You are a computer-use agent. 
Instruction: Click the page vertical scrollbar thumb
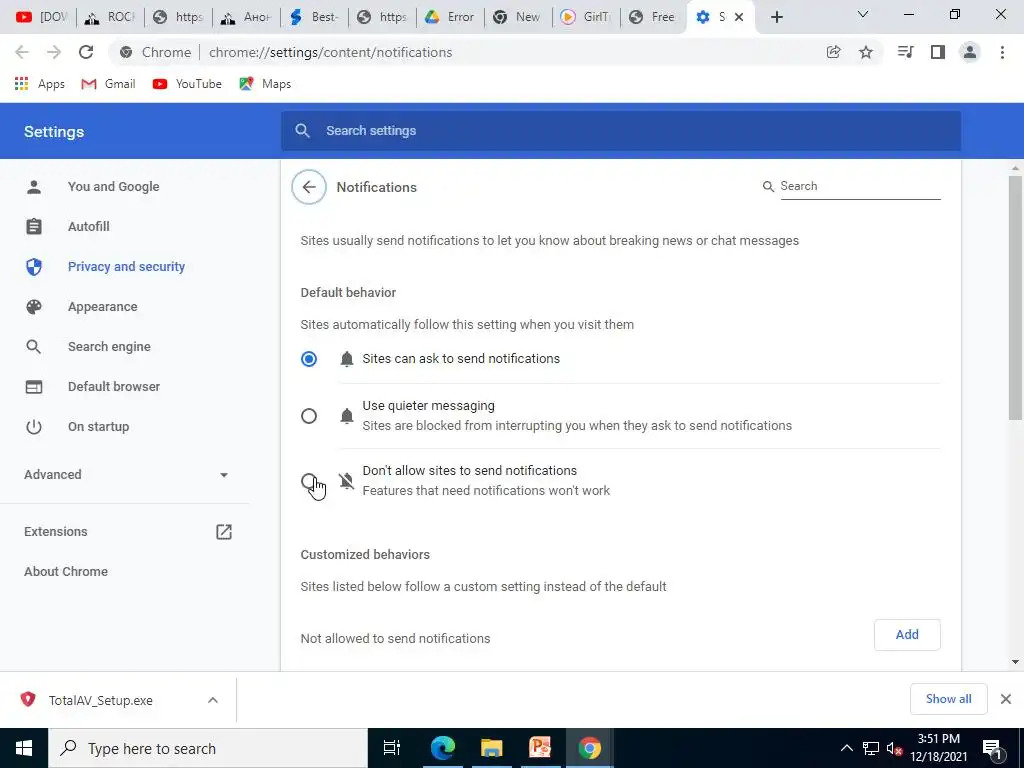click(x=1015, y=297)
